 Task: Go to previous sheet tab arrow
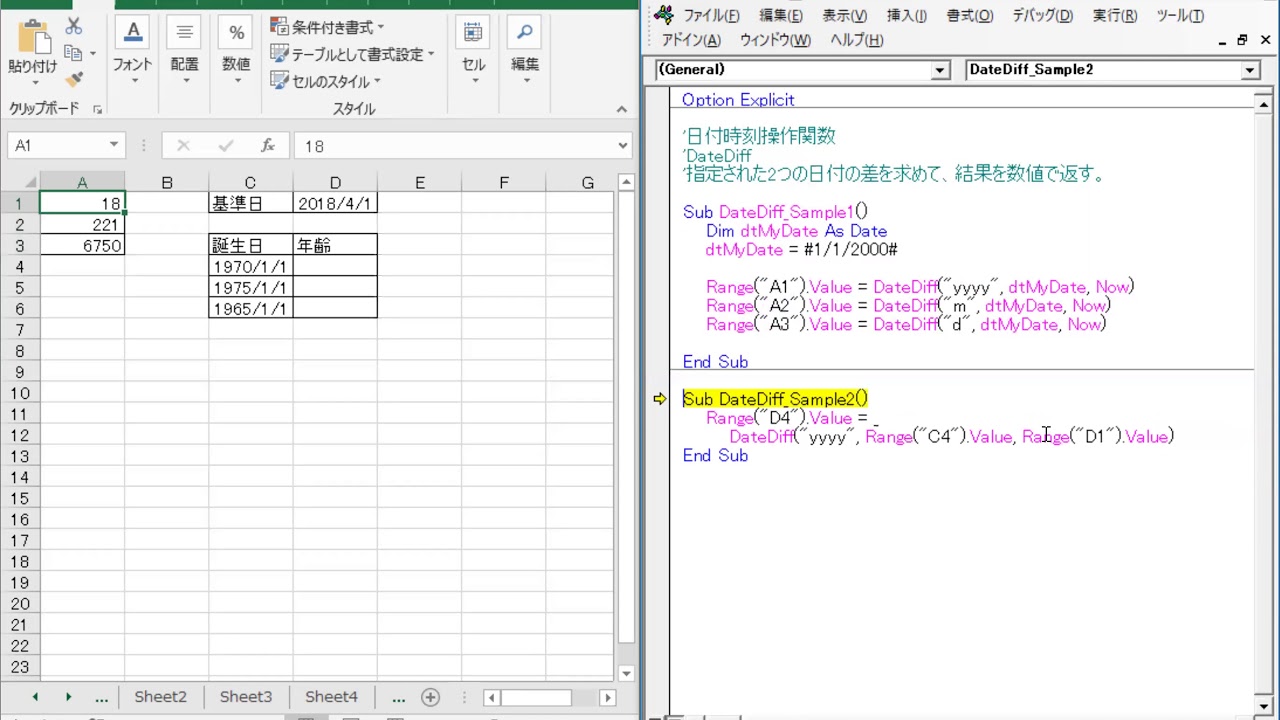pos(35,697)
